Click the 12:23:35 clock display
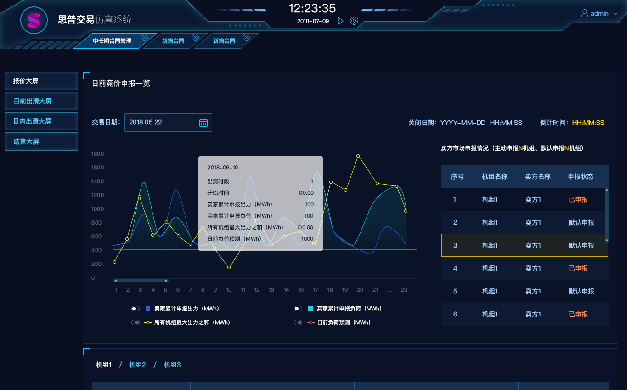Image resolution: width=627 pixels, height=390 pixels. point(312,8)
